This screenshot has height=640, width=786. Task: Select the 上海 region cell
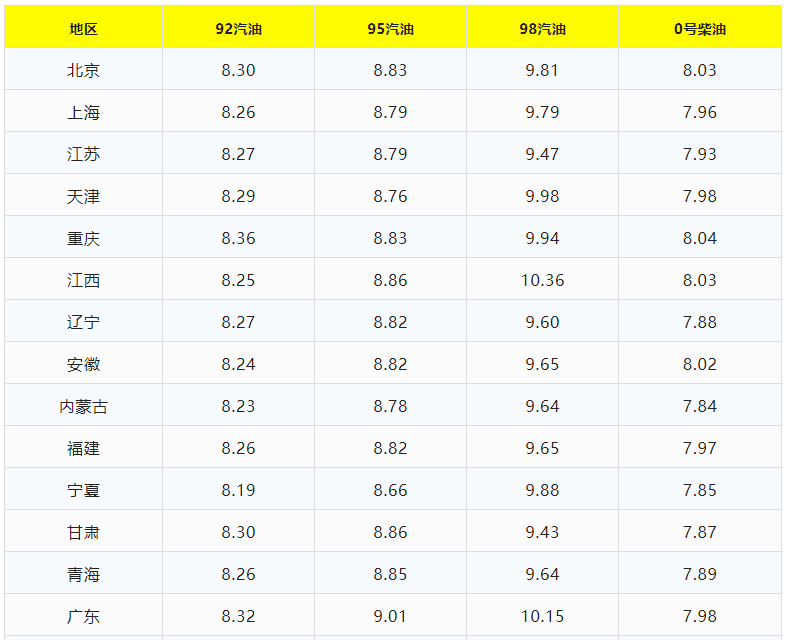83,112
